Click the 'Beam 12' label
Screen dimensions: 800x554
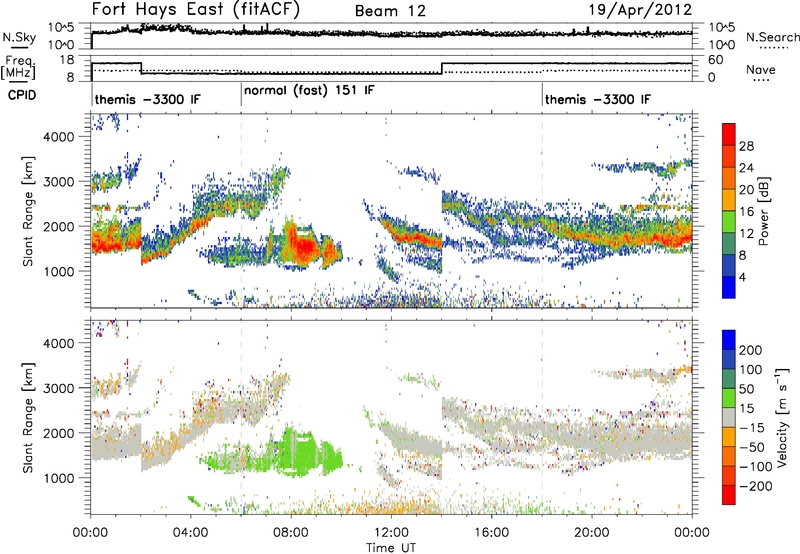tap(390, 11)
